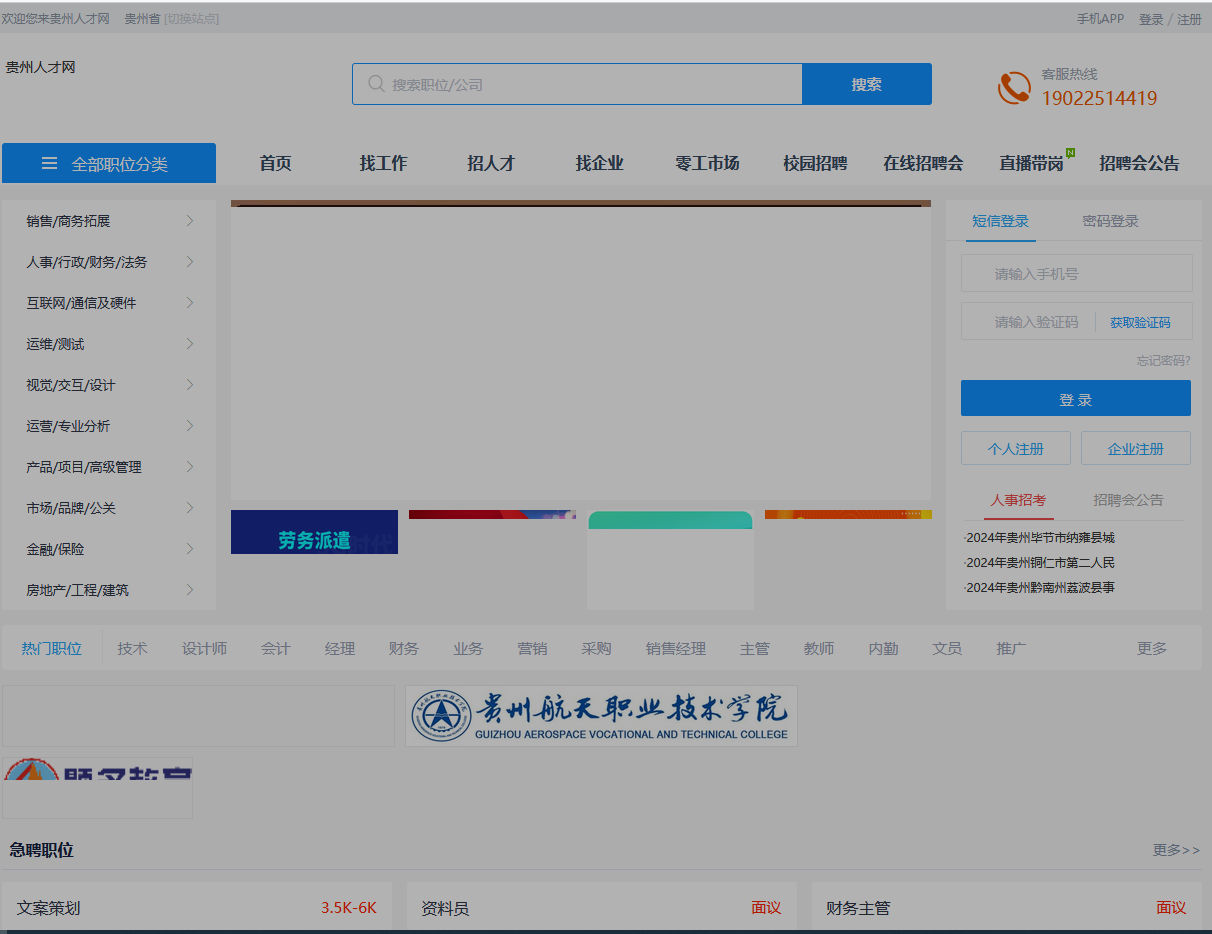Click the magnifier icon in the search bar
The height and width of the screenshot is (934, 1212).
click(x=376, y=84)
